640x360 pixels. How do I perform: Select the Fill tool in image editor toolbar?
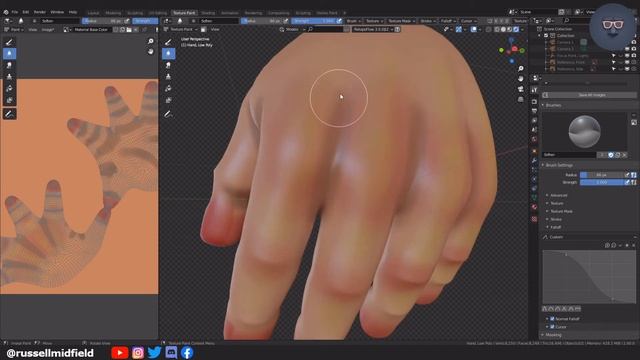9,89
